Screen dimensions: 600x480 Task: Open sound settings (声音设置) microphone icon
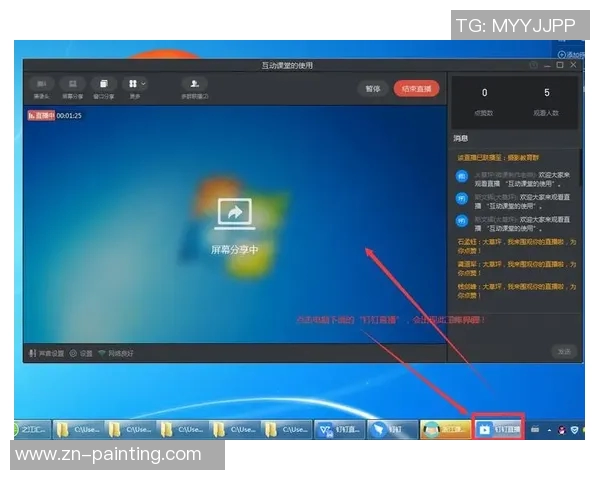33,353
